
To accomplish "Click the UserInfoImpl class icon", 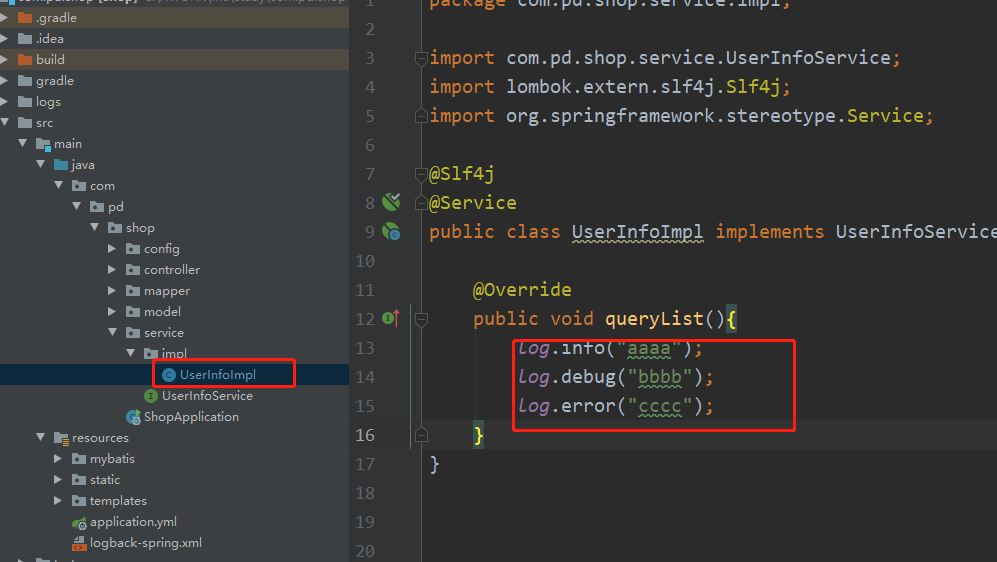I will 168,375.
